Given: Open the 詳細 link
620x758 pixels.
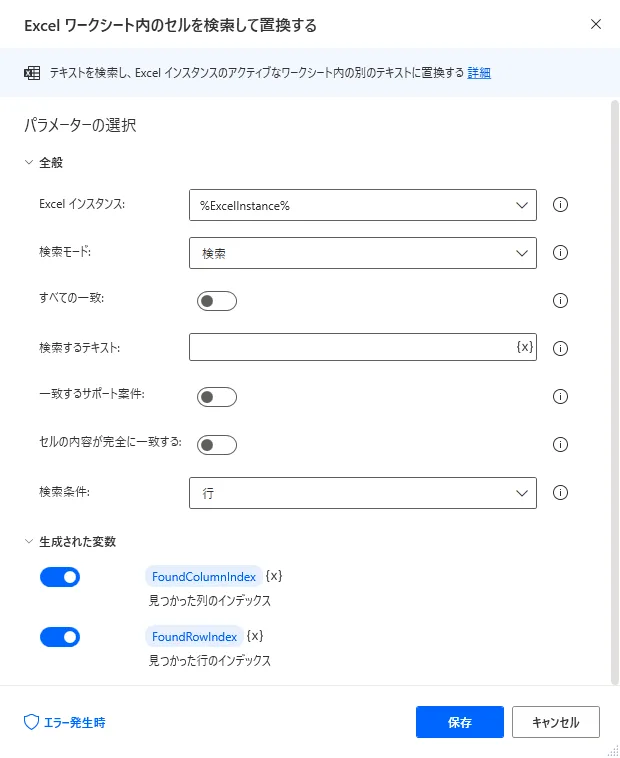Looking at the screenshot, I should click(x=479, y=73).
